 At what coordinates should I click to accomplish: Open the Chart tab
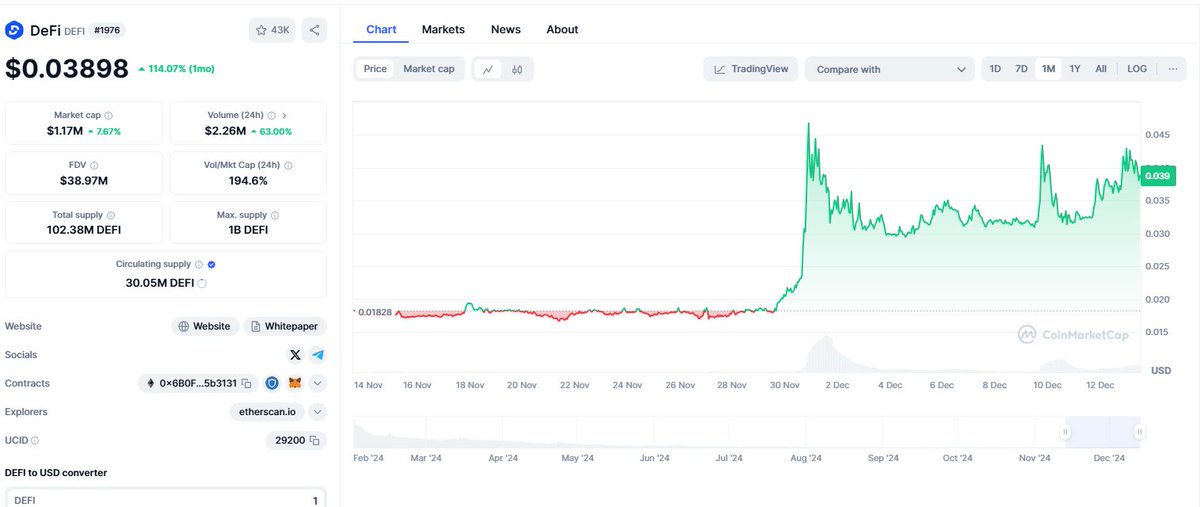coord(381,30)
